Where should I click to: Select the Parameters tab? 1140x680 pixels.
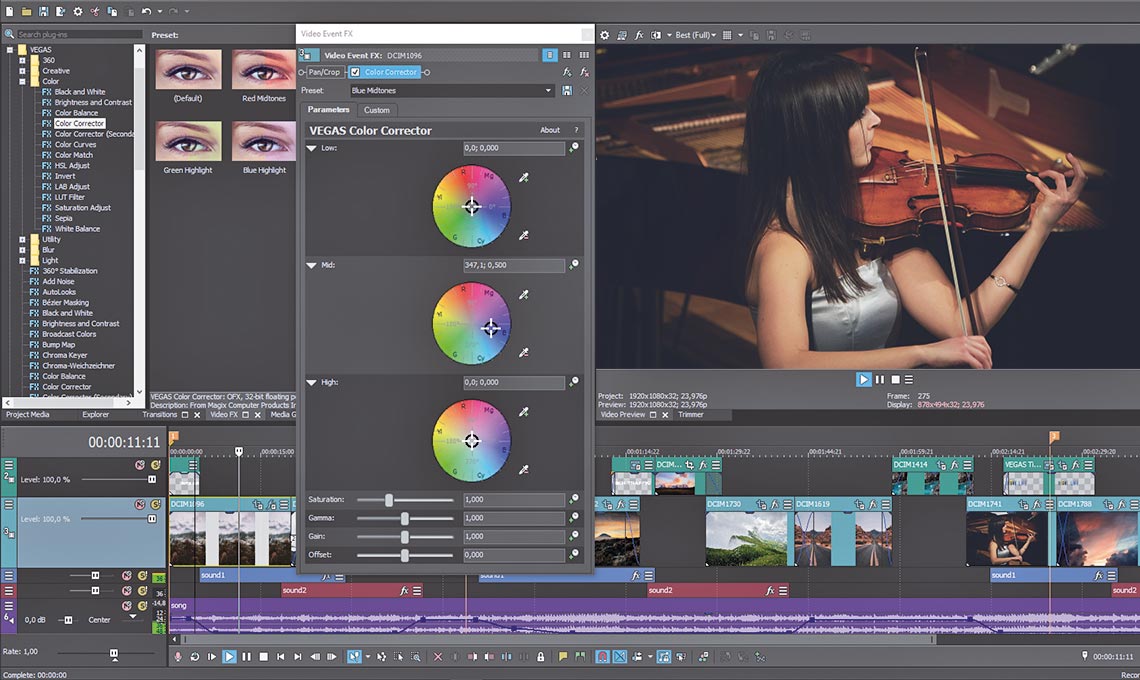(329, 109)
